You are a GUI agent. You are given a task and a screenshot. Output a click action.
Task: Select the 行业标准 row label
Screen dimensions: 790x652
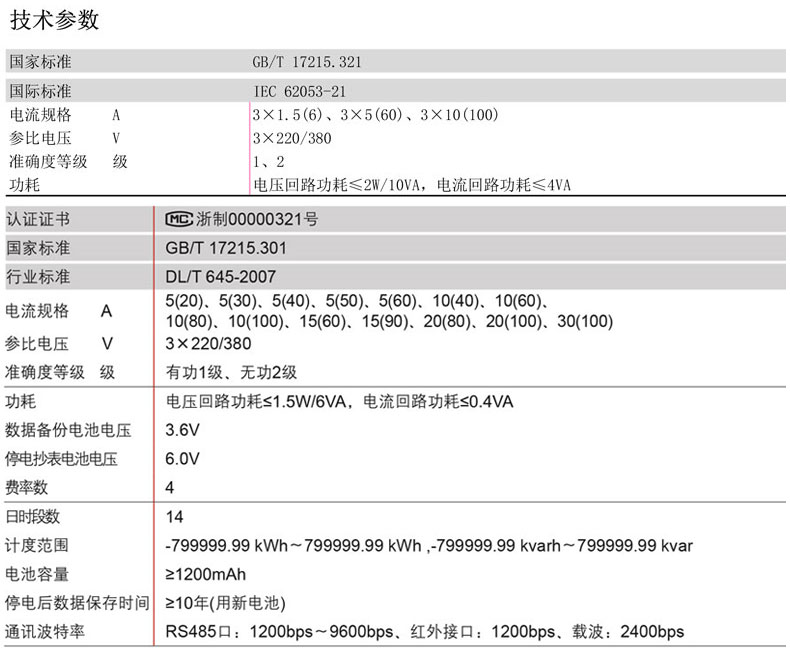pyautogui.click(x=38, y=277)
